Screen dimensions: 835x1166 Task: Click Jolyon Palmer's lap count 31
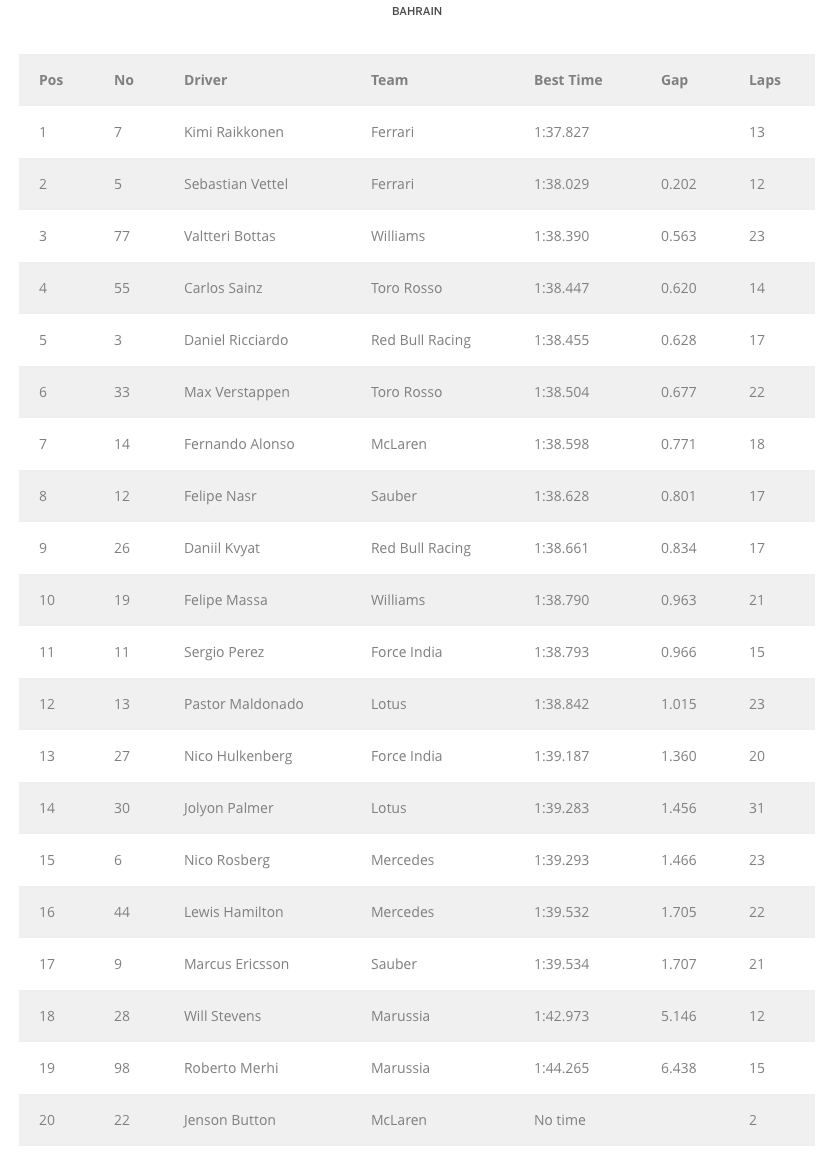(756, 808)
